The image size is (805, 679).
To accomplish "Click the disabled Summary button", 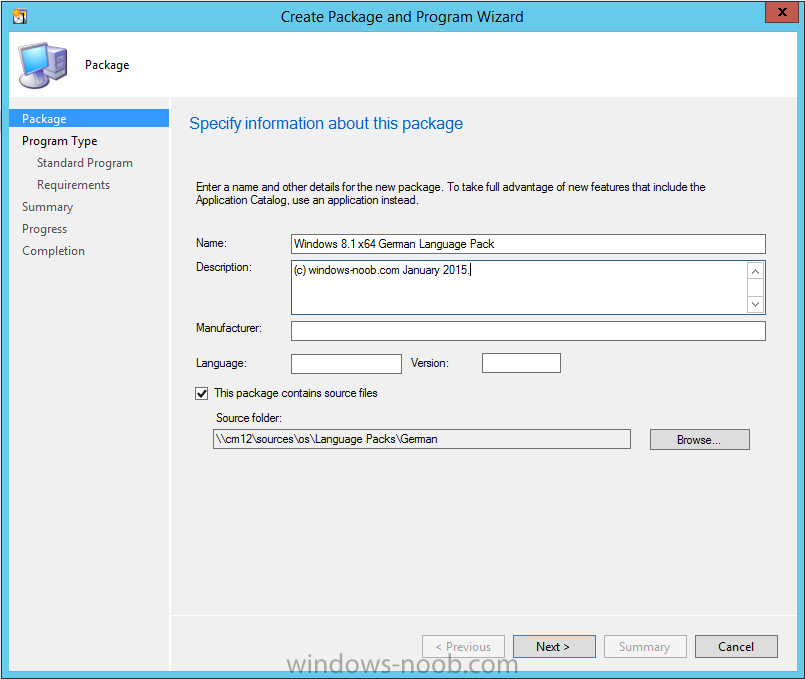I will pyautogui.click(x=645, y=647).
